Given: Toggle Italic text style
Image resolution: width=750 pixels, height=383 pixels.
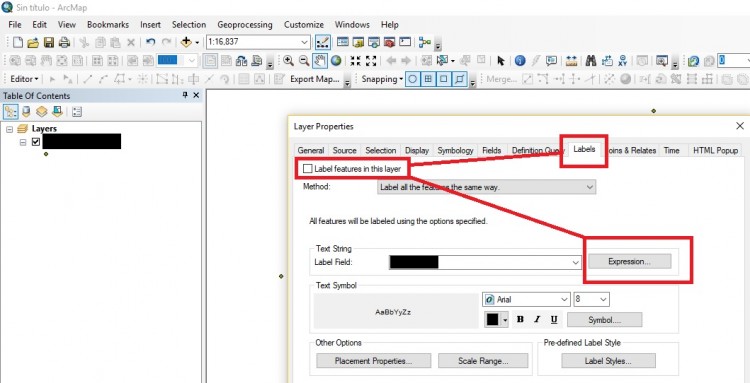Looking at the screenshot, I should 537,319.
